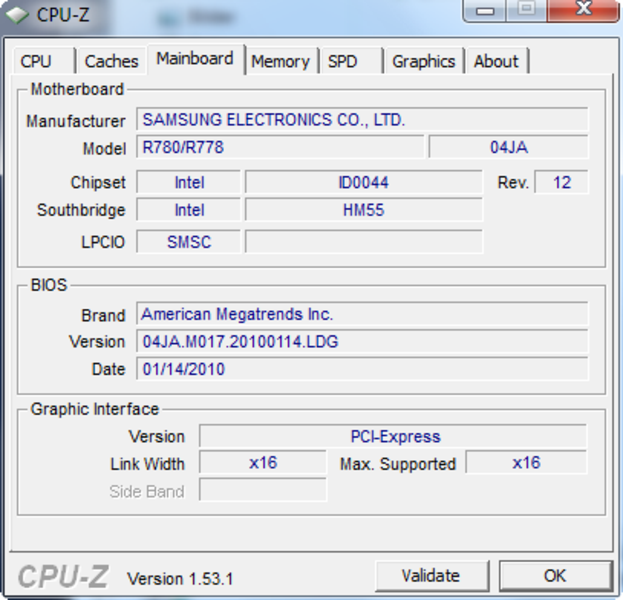Click the empty LPCIO model field

pos(364,241)
